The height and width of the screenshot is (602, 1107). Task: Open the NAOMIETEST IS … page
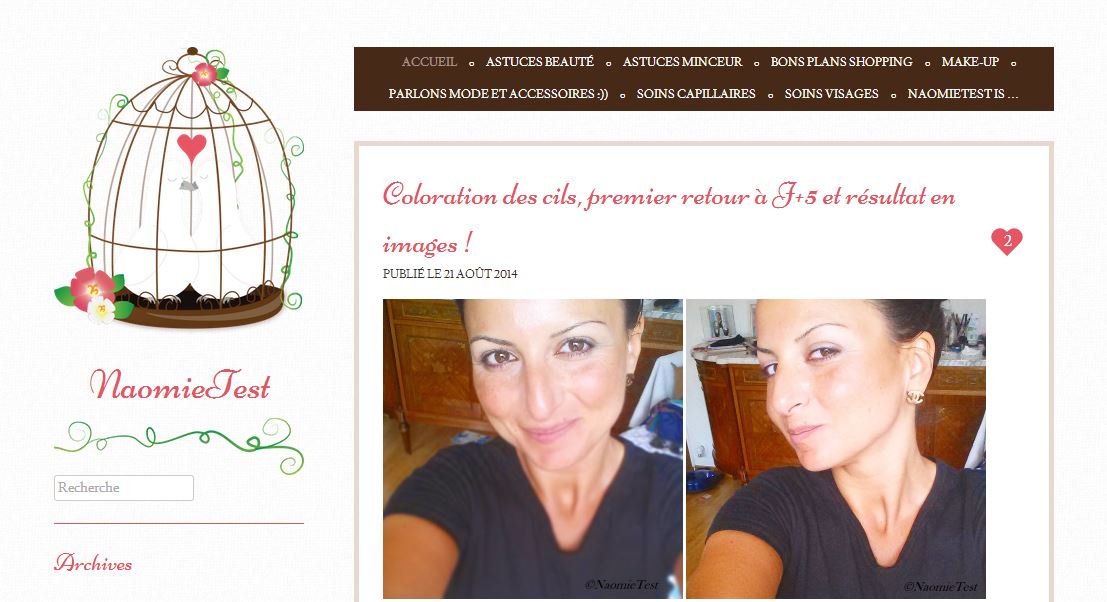(x=963, y=94)
